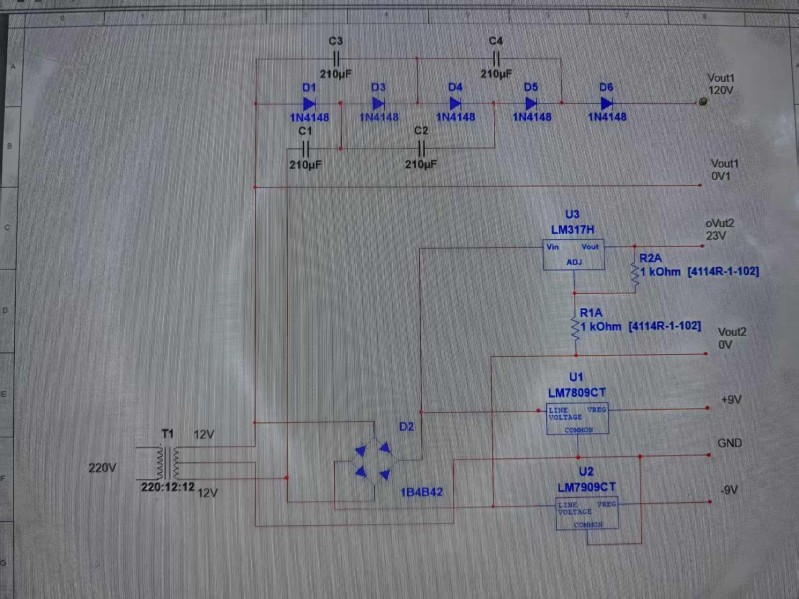This screenshot has height=599, width=799.
Task: Pick the C2 capacitor symbol
Action: tap(420, 148)
